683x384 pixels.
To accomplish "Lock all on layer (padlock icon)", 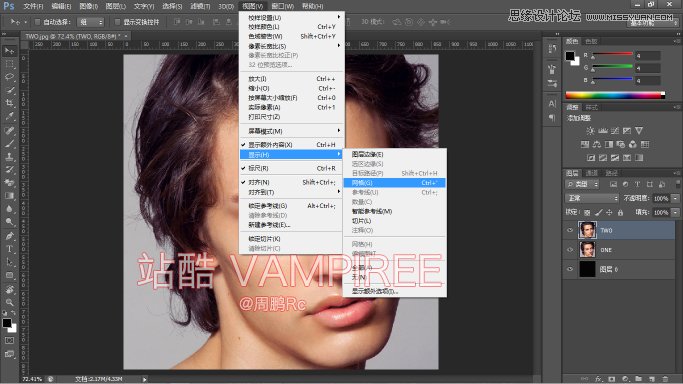I will [x=620, y=212].
